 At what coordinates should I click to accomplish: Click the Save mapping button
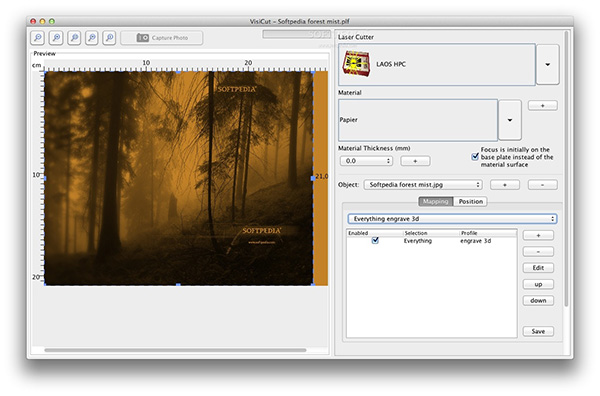click(538, 331)
